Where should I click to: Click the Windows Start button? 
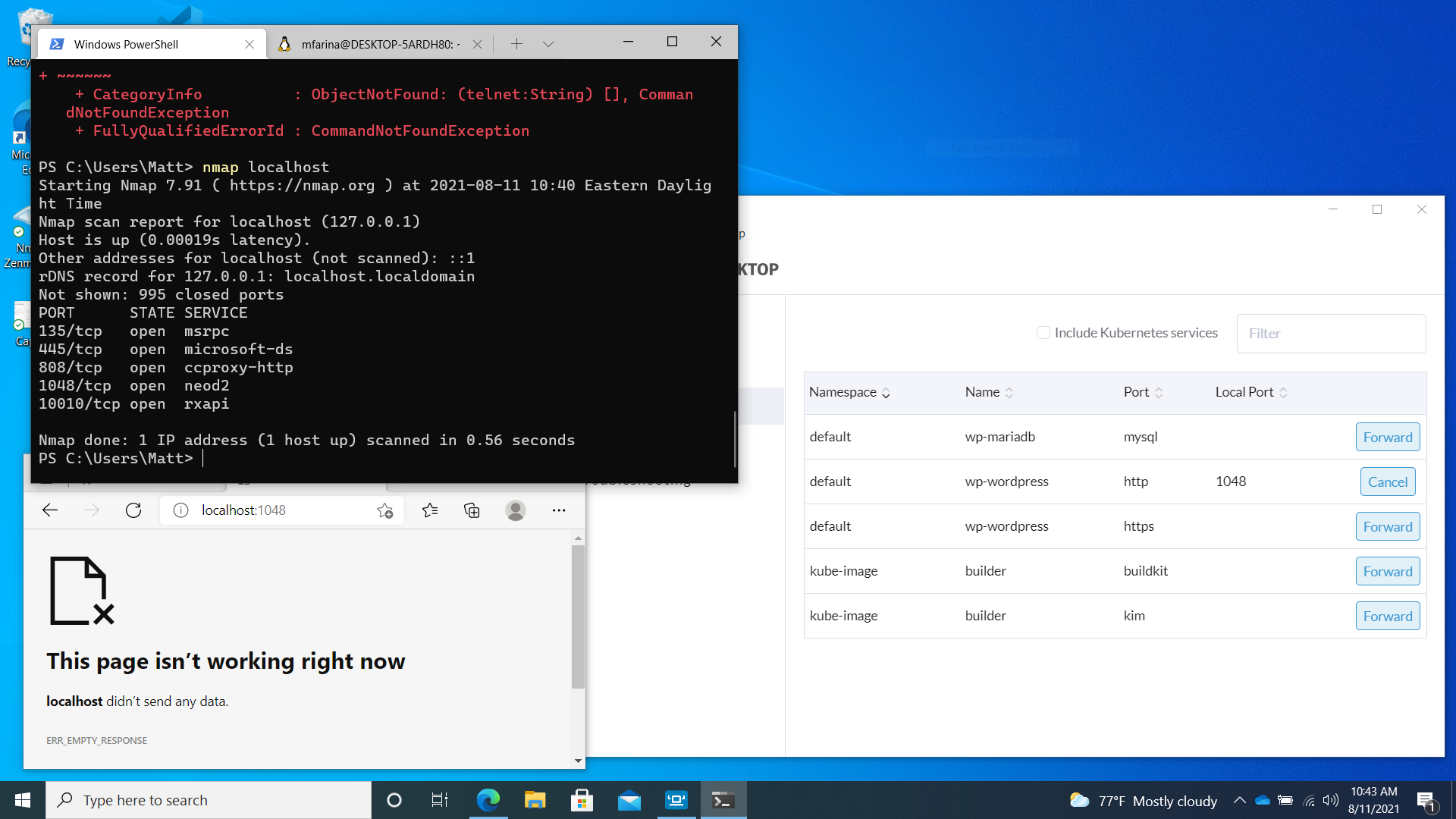[23, 800]
